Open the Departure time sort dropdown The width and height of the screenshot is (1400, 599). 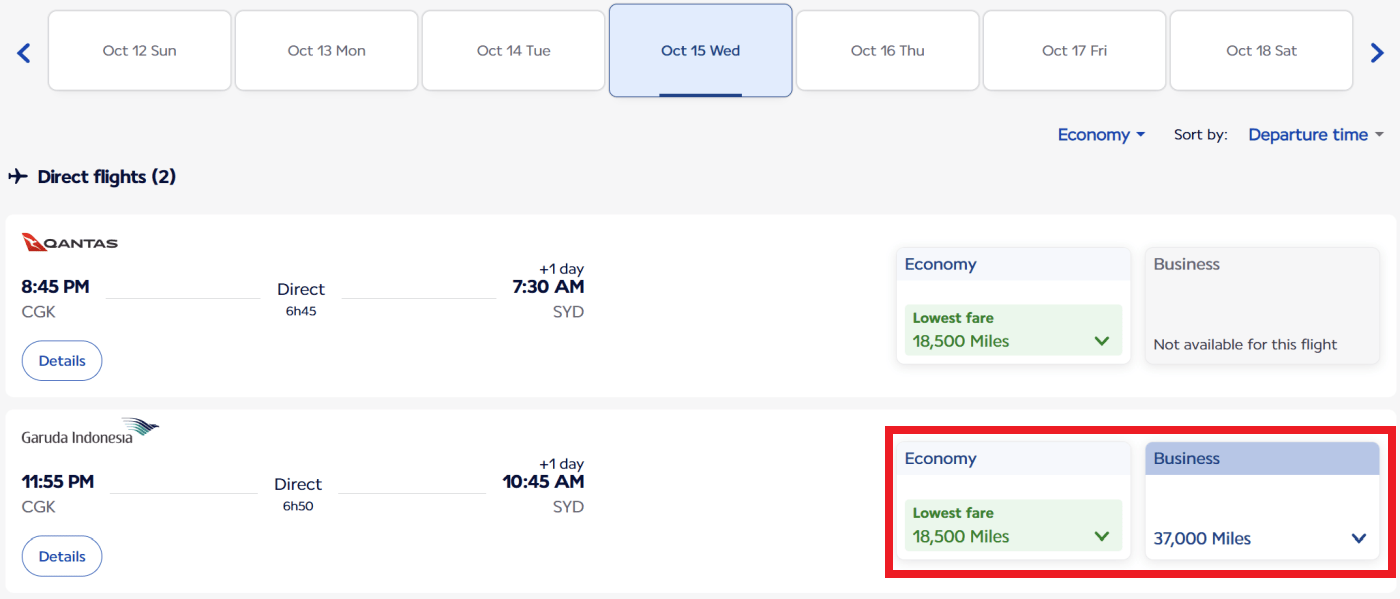(x=1316, y=135)
